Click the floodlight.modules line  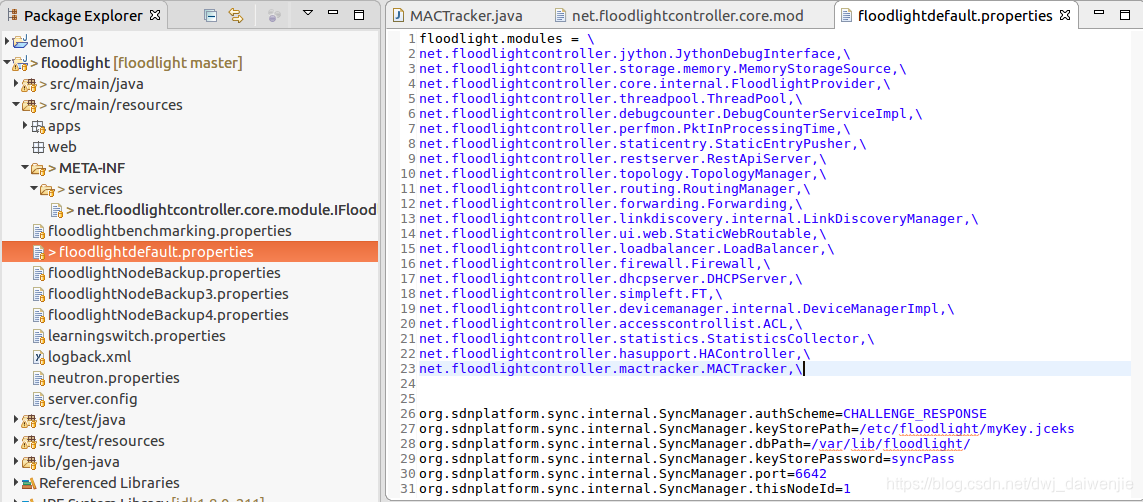click(507, 39)
